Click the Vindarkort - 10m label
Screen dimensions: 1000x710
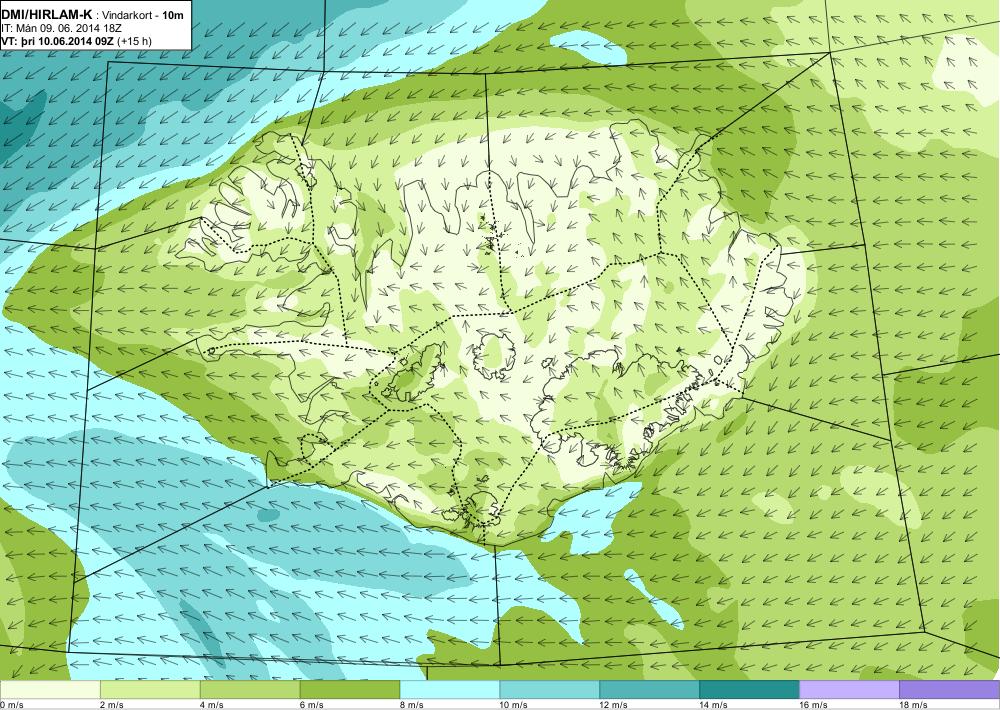point(143,15)
